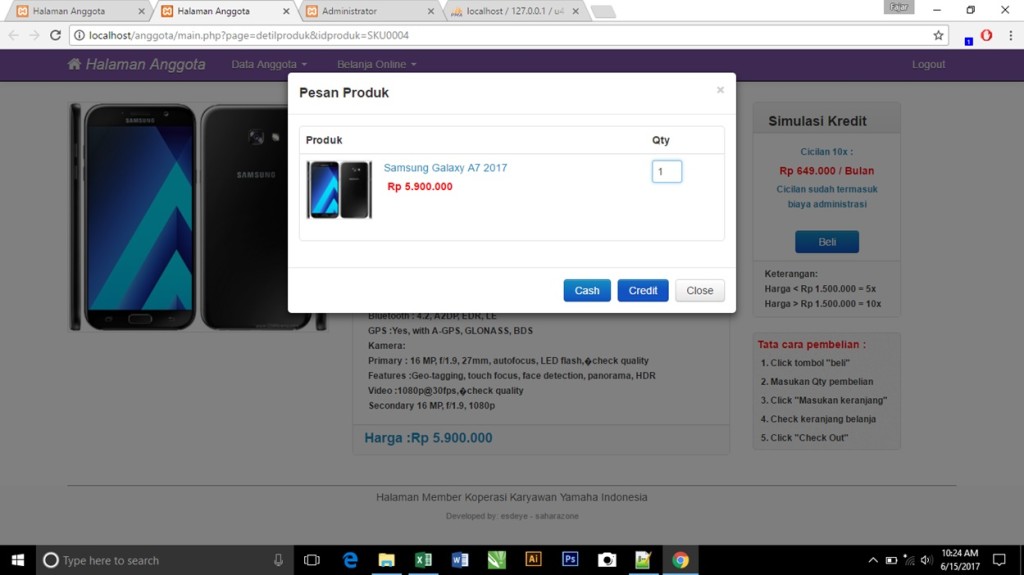Viewport: 1024px width, 575px height.
Task: Expand the Belanja Online dropdown menu
Action: [376, 64]
